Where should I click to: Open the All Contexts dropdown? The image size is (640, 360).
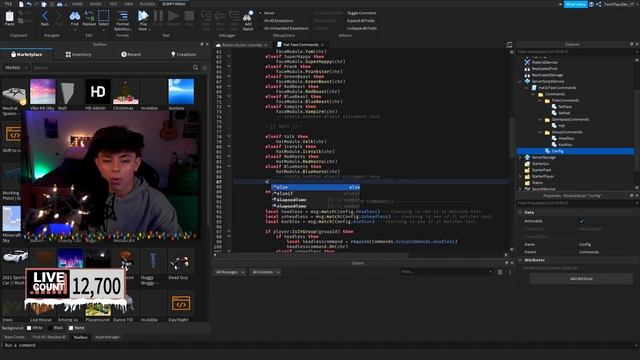pyautogui.click(x=266, y=272)
